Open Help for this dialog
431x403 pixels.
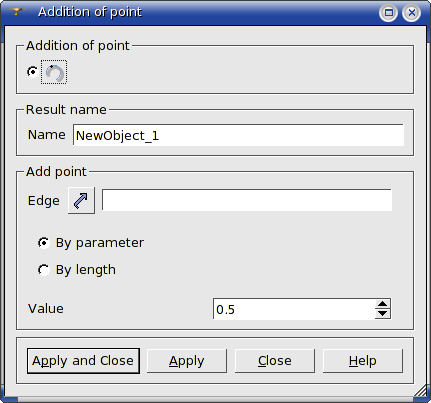point(363,361)
